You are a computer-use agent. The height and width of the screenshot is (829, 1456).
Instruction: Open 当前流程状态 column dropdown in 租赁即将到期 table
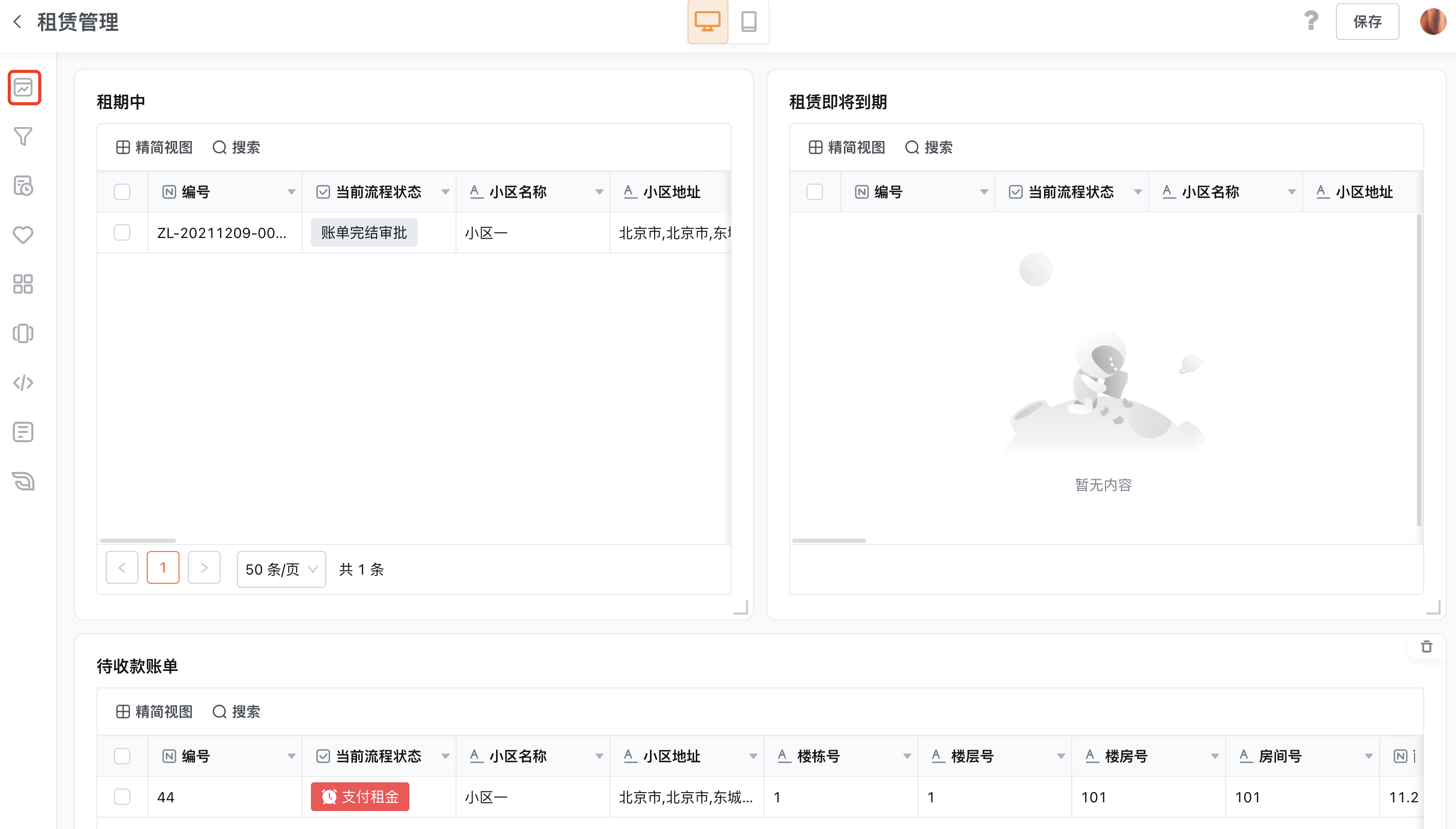pyautogui.click(x=1138, y=192)
